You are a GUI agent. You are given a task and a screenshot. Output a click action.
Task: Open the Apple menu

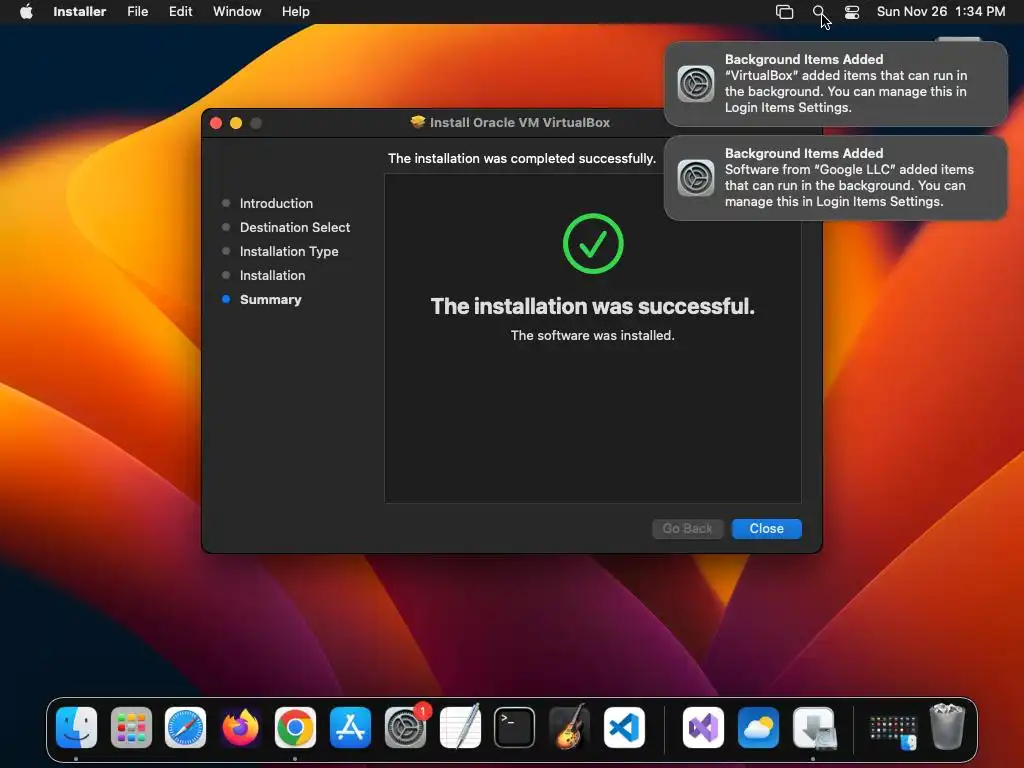(x=26, y=11)
